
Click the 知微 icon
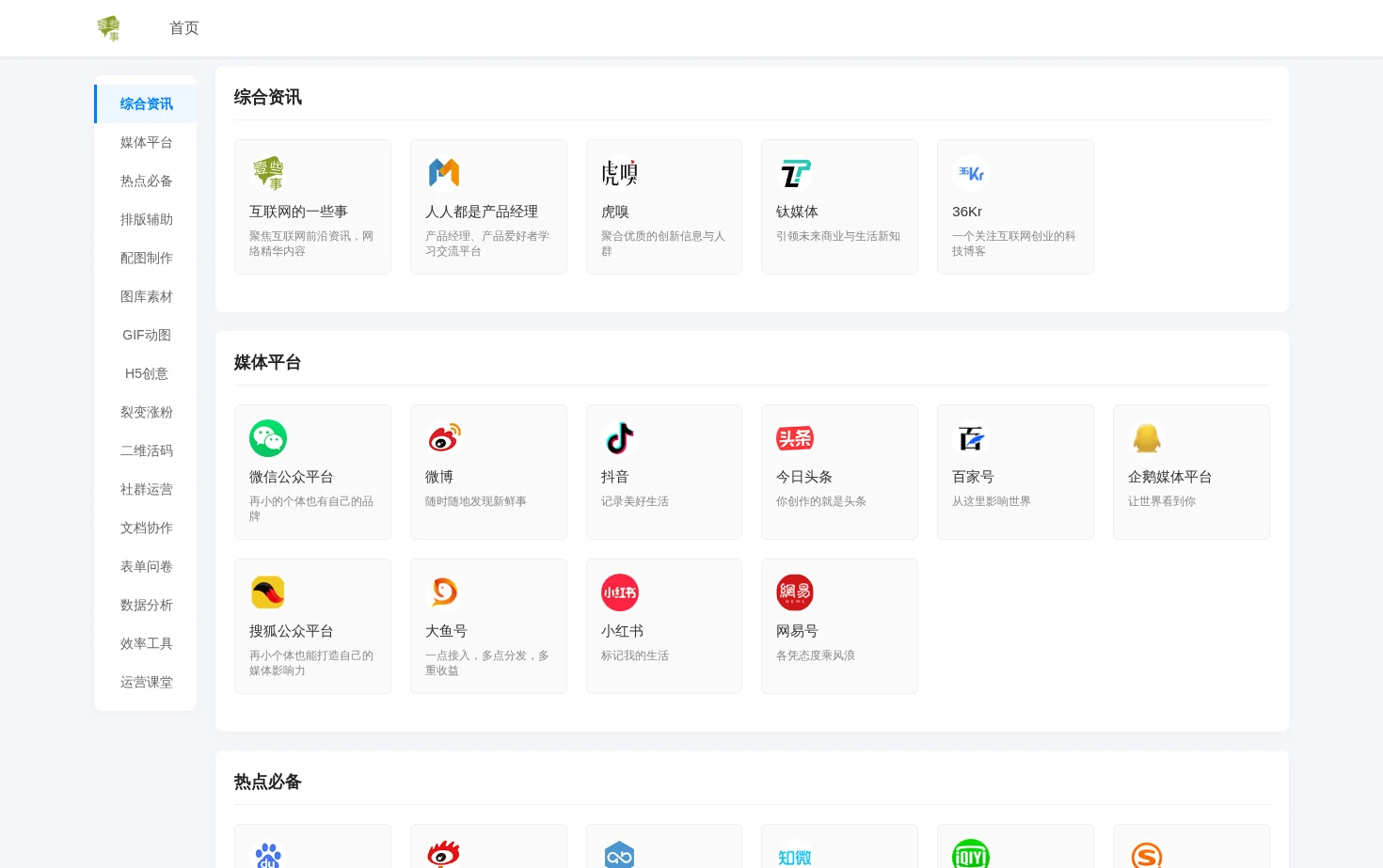tap(795, 854)
